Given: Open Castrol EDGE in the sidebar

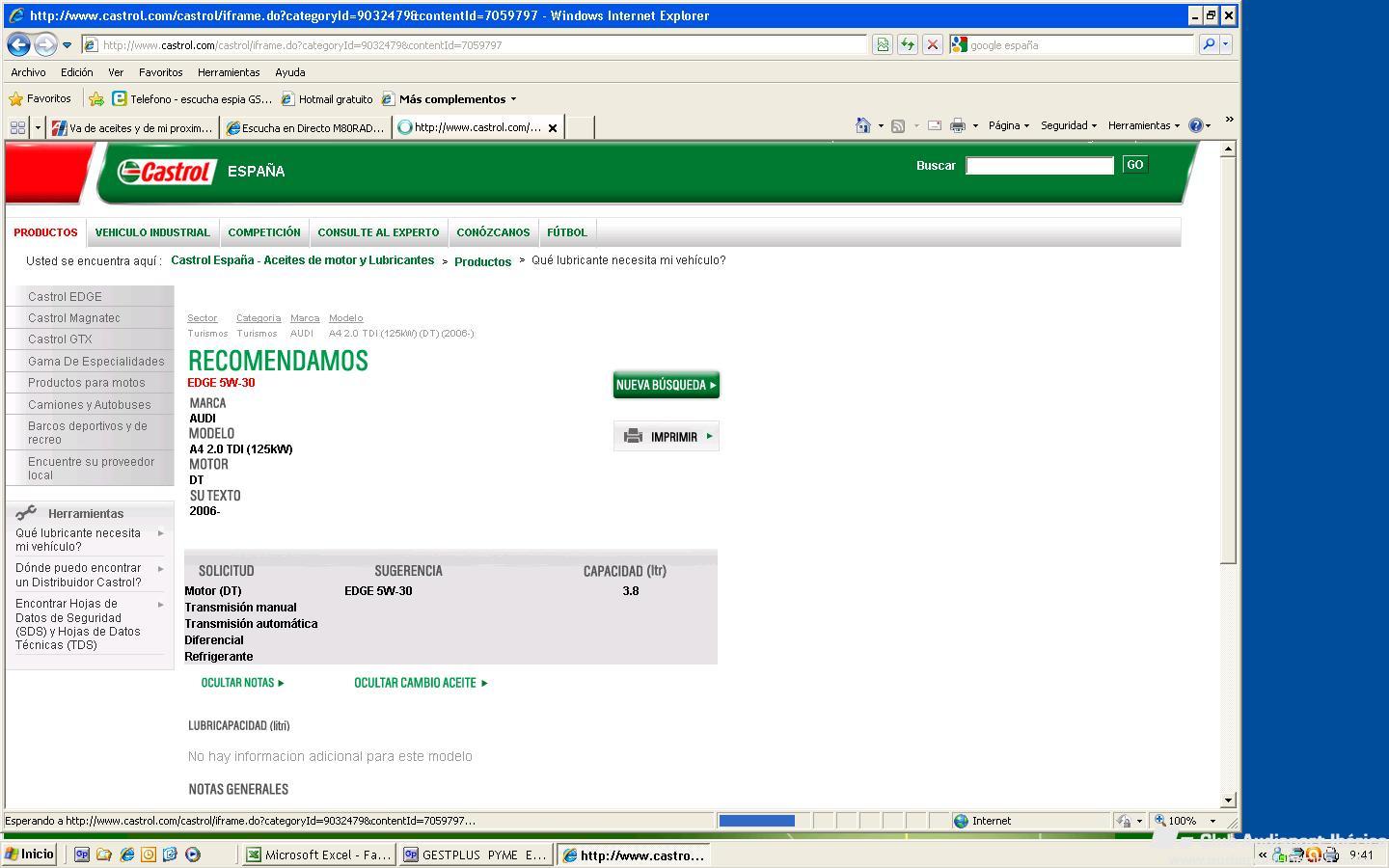Looking at the screenshot, I should (x=65, y=296).
